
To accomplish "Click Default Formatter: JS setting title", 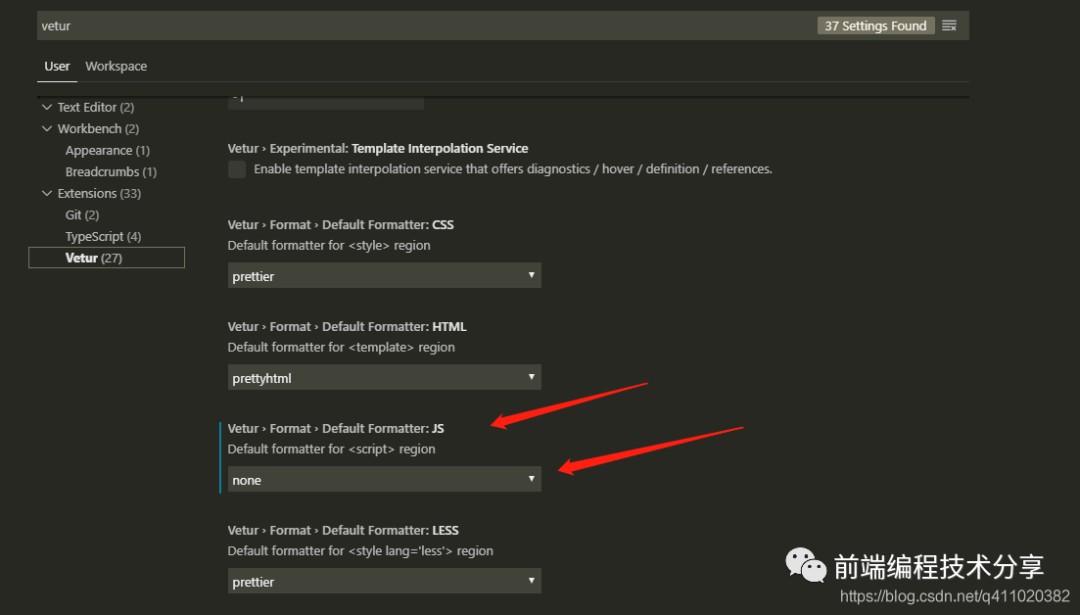I will coord(336,428).
